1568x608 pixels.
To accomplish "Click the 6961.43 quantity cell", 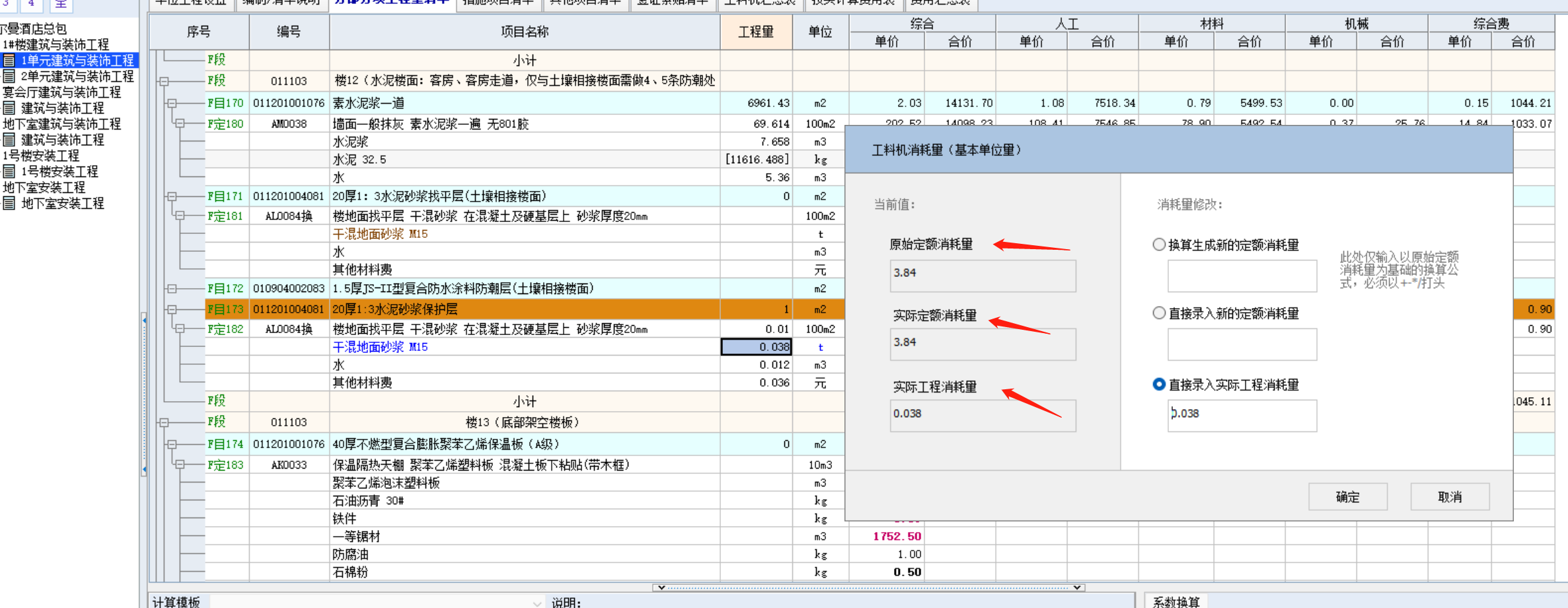I will pos(757,103).
